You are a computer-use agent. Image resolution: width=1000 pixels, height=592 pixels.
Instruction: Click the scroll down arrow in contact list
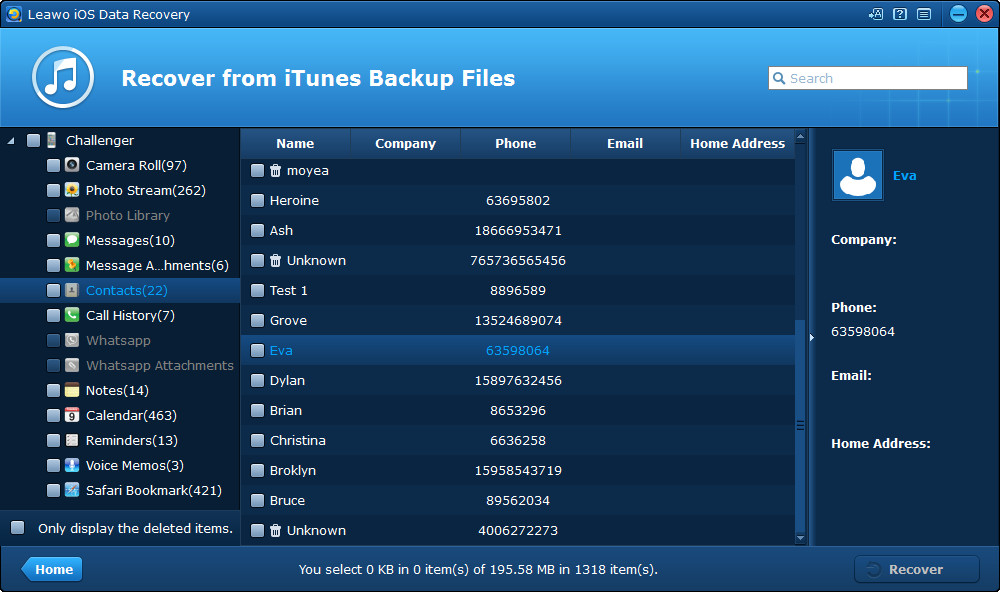(x=800, y=538)
